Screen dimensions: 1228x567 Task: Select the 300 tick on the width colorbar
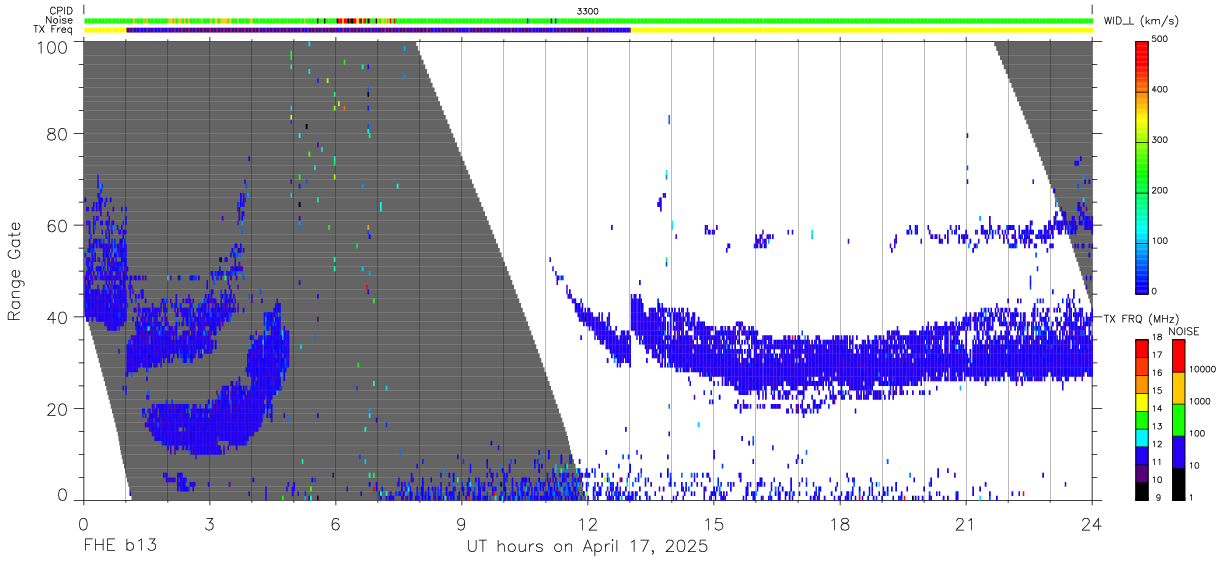1161,140
